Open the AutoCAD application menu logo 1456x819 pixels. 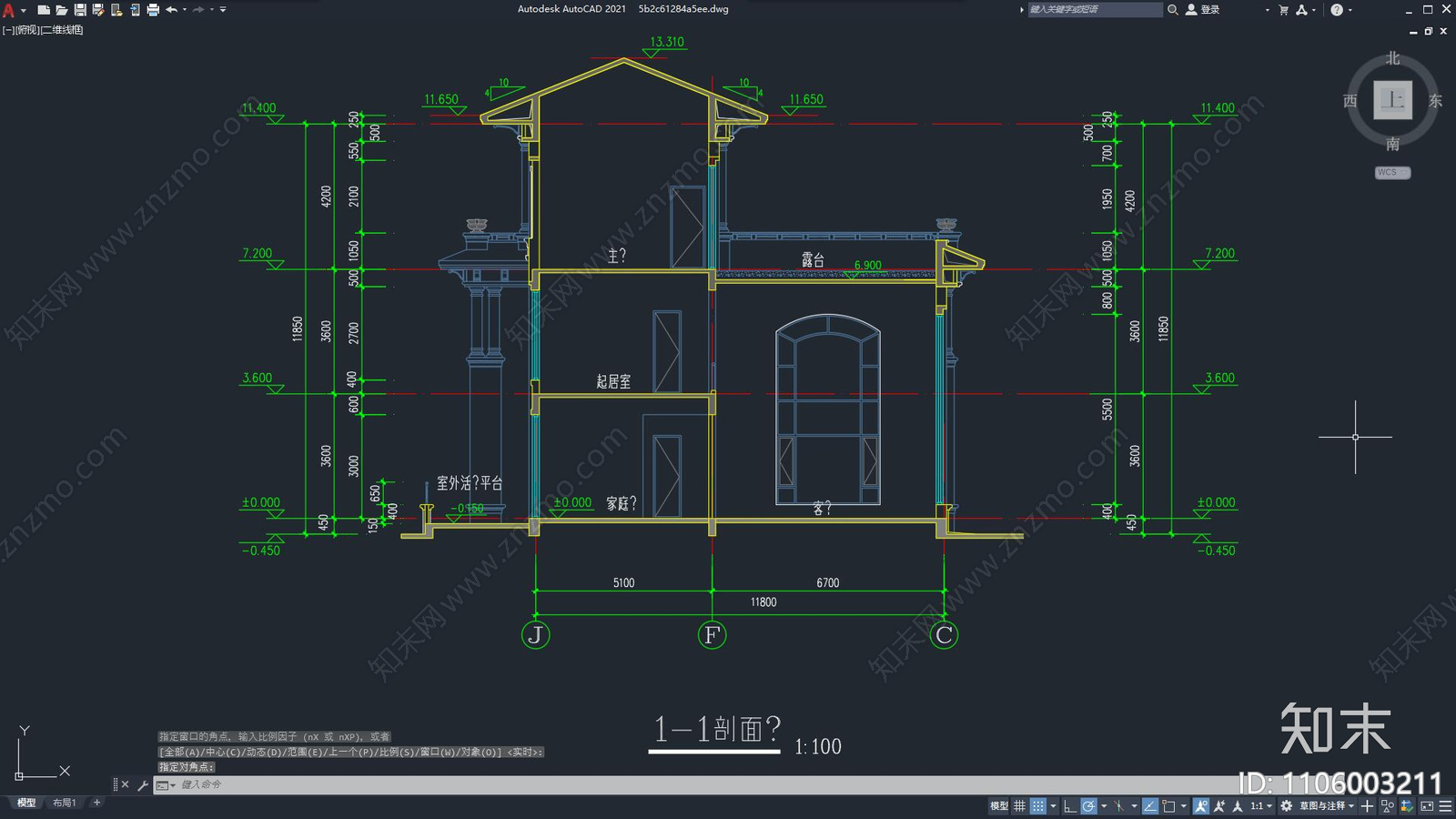(8, 10)
